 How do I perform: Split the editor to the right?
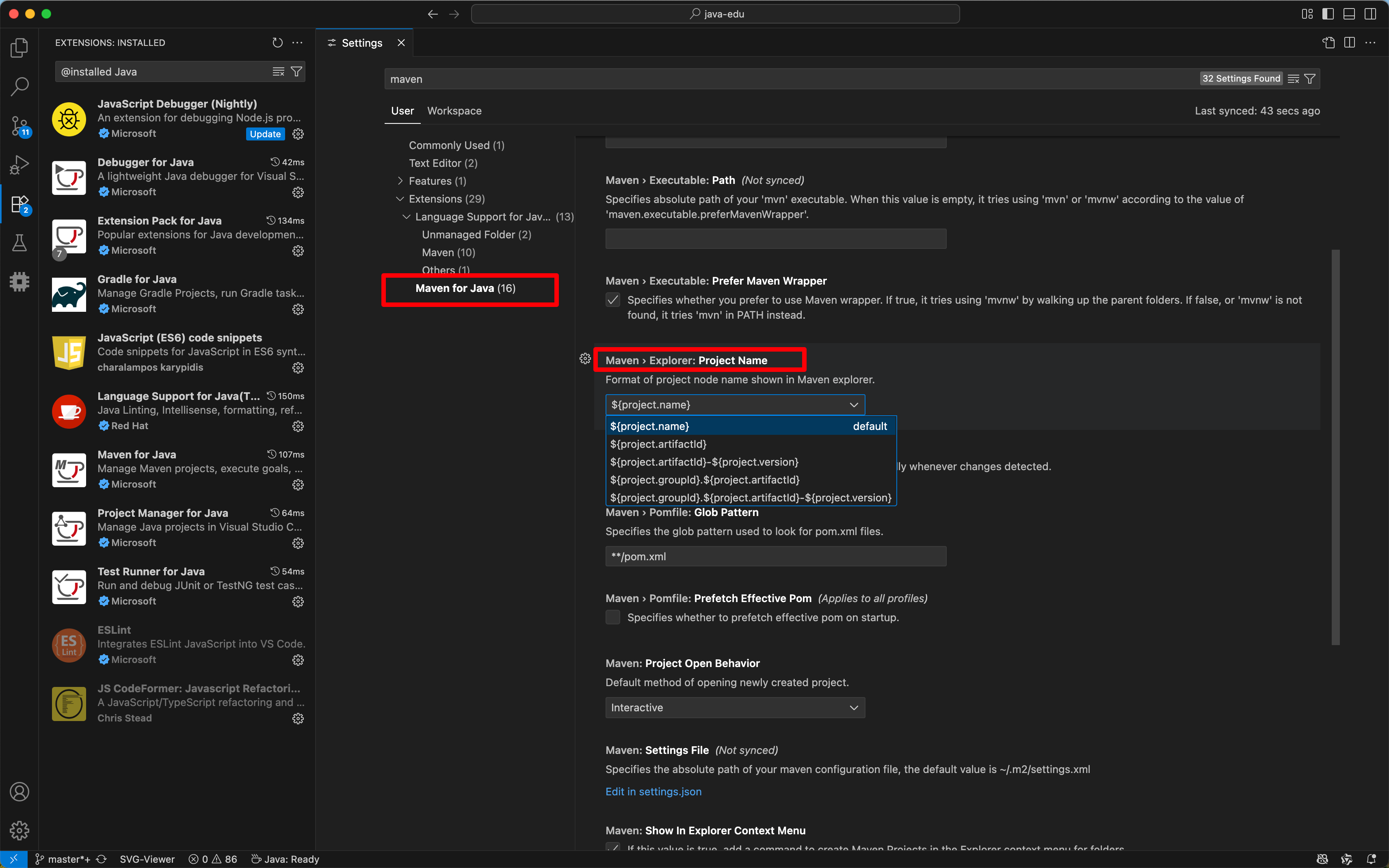[x=1349, y=43]
